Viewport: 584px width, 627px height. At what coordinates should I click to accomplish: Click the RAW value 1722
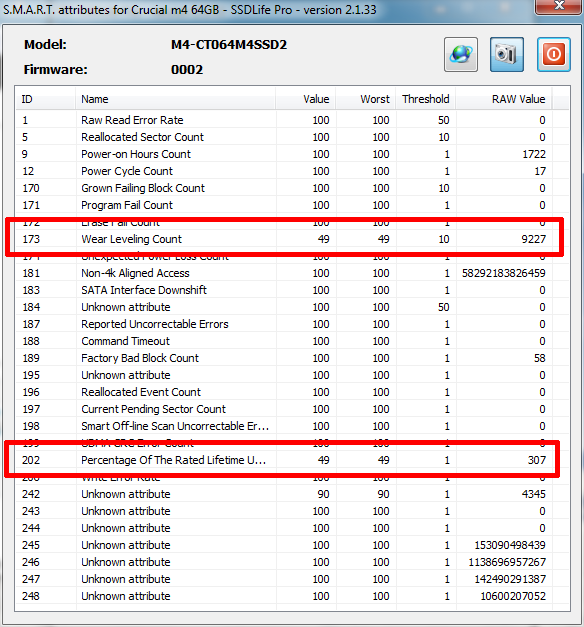(x=534, y=154)
